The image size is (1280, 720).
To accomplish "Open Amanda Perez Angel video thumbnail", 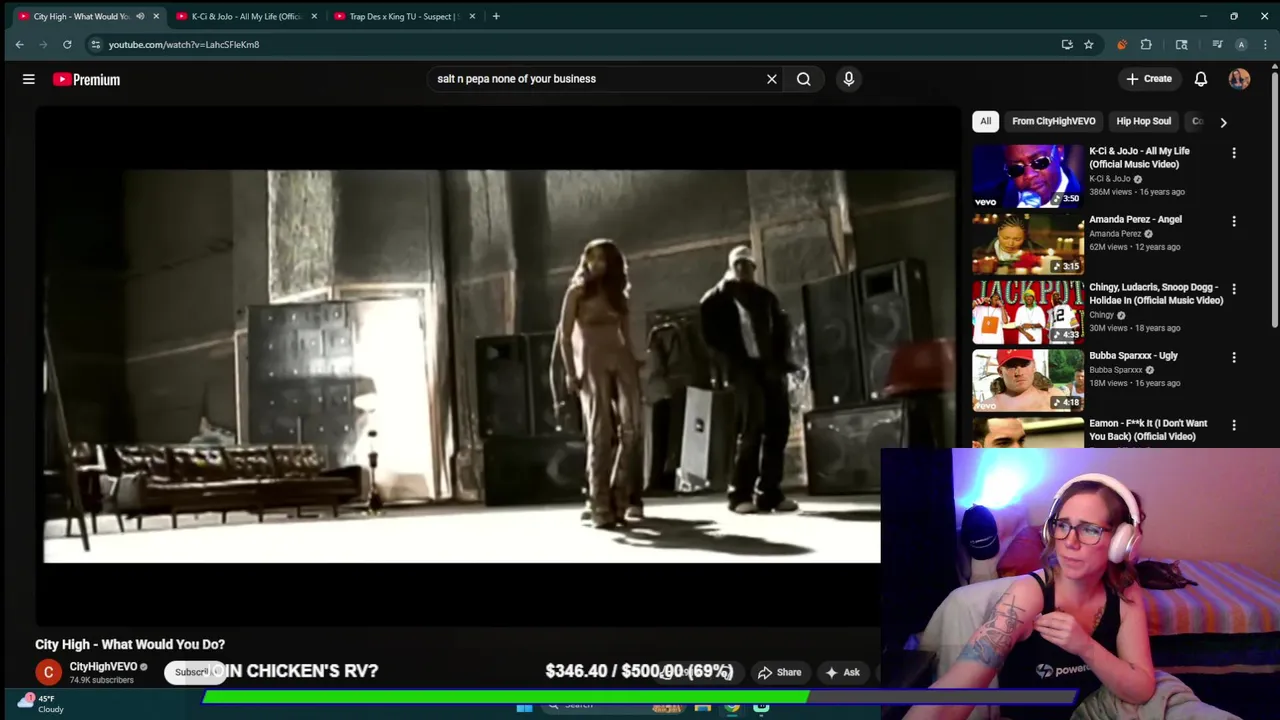I will coord(1028,244).
